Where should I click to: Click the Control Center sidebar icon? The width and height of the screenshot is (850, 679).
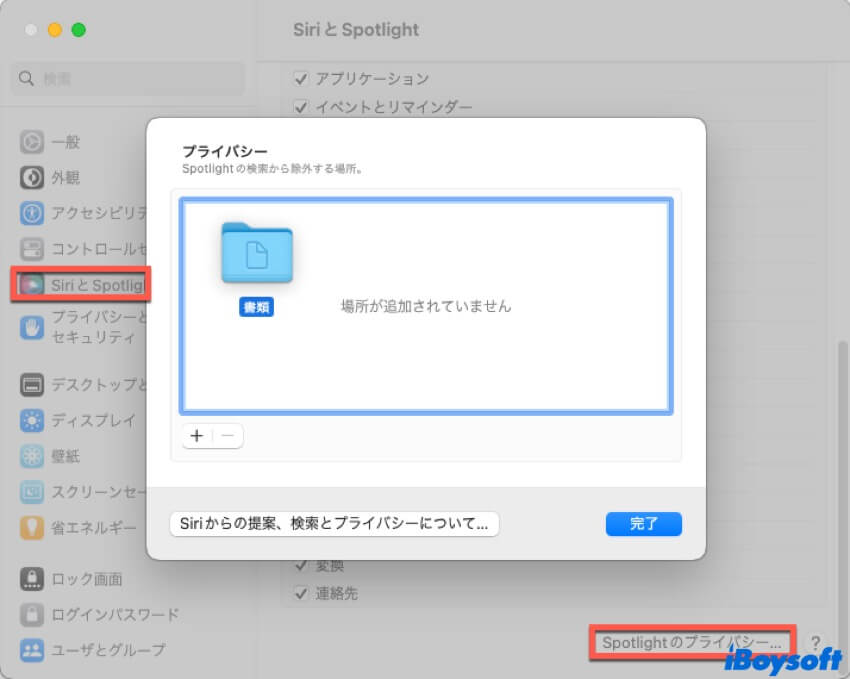pyautogui.click(x=32, y=248)
